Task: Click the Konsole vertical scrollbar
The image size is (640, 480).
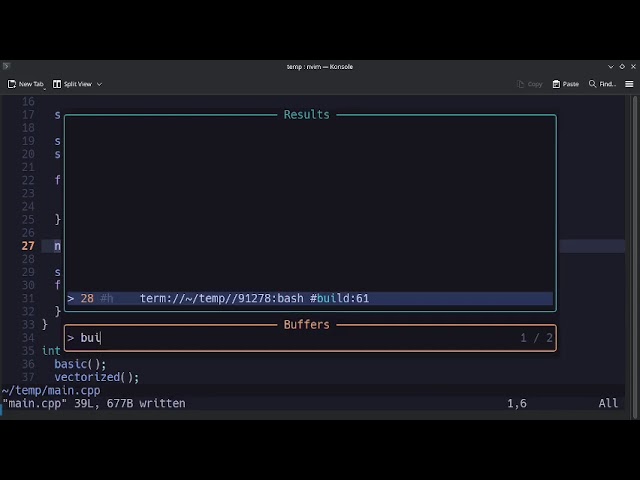Action: pyautogui.click(x=634, y=257)
